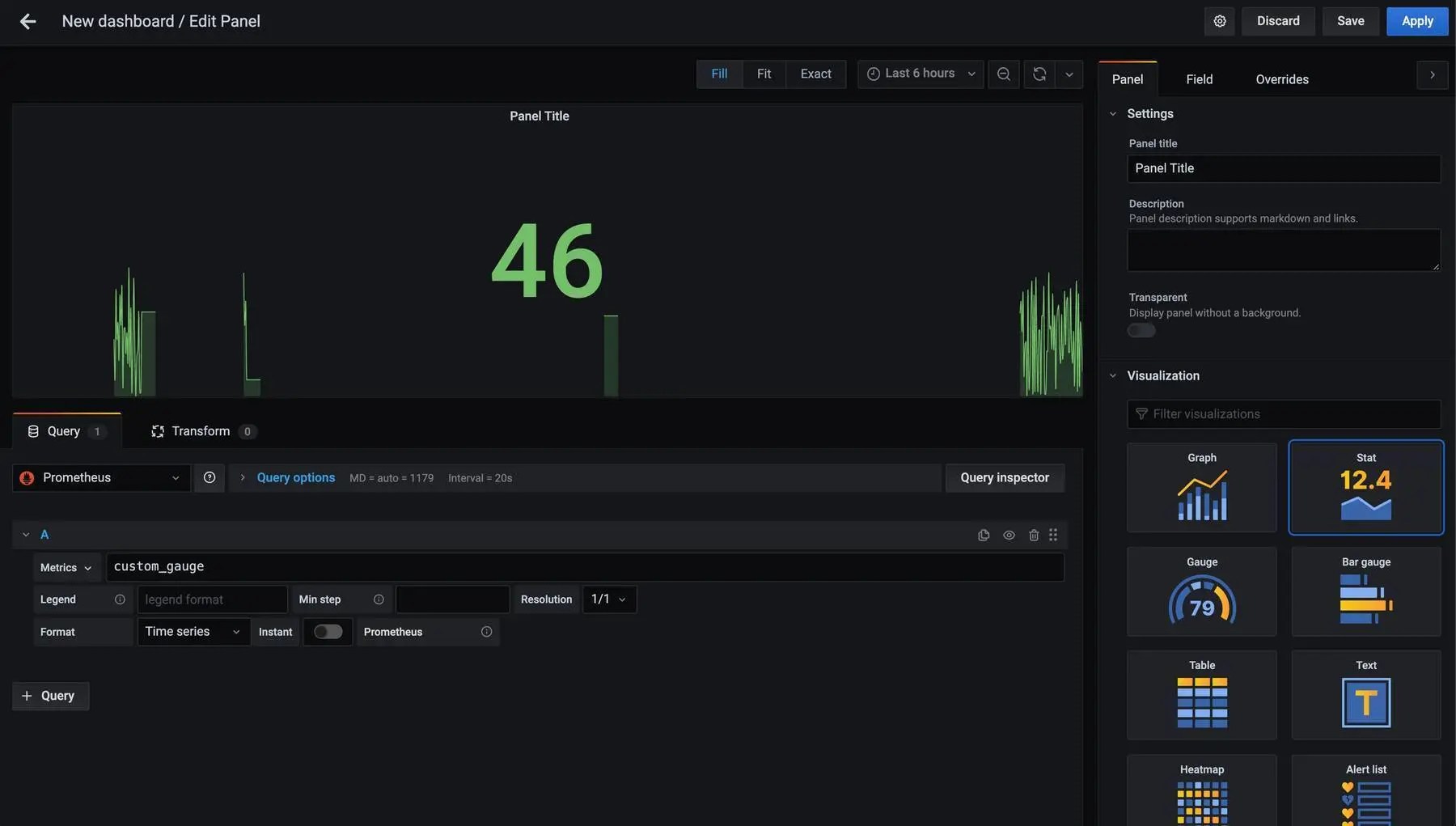Turn on the Instant query toggle
The height and width of the screenshot is (826, 1456).
point(327,631)
